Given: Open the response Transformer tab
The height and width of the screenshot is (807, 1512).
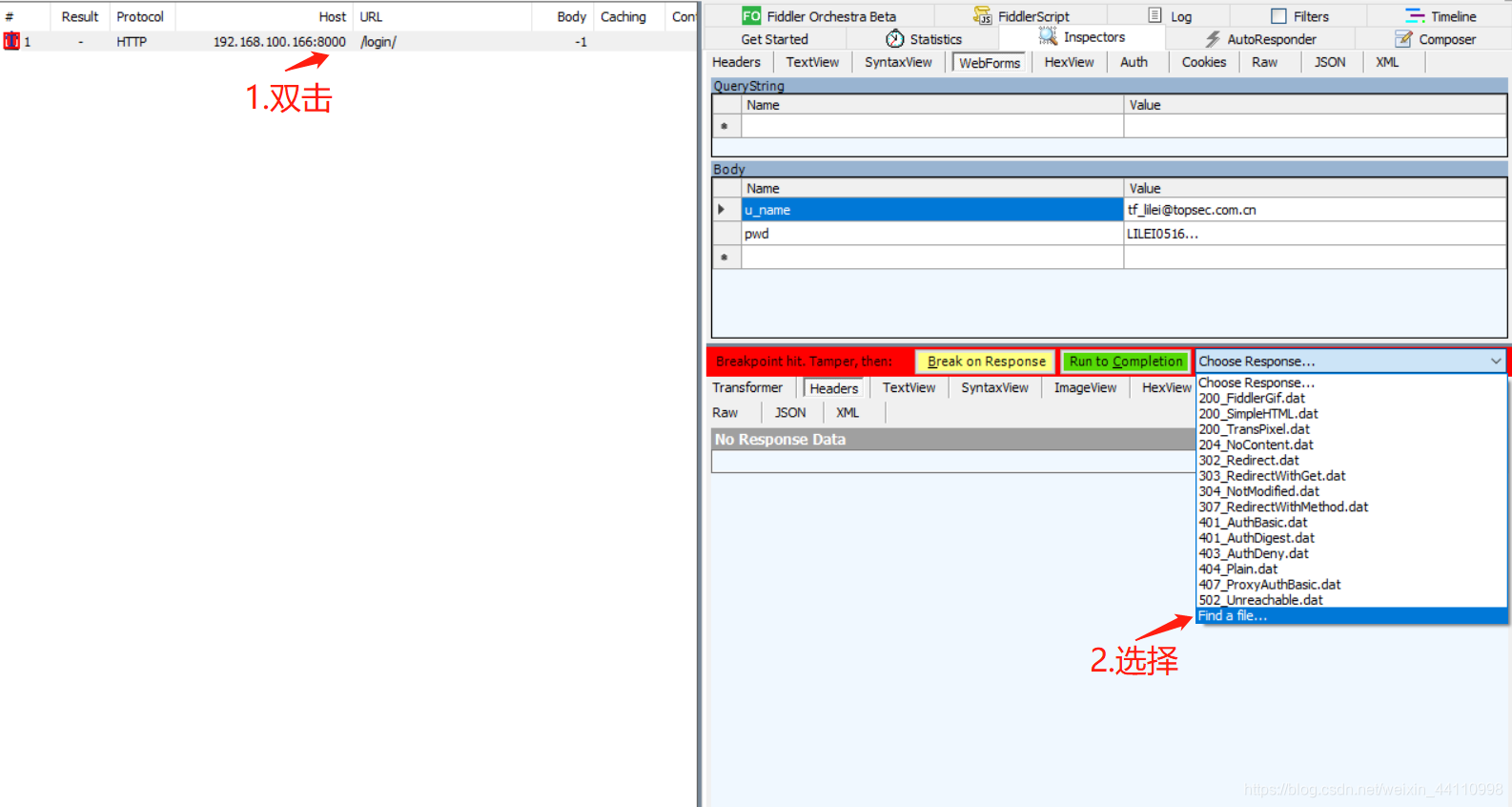Looking at the screenshot, I should coord(747,388).
